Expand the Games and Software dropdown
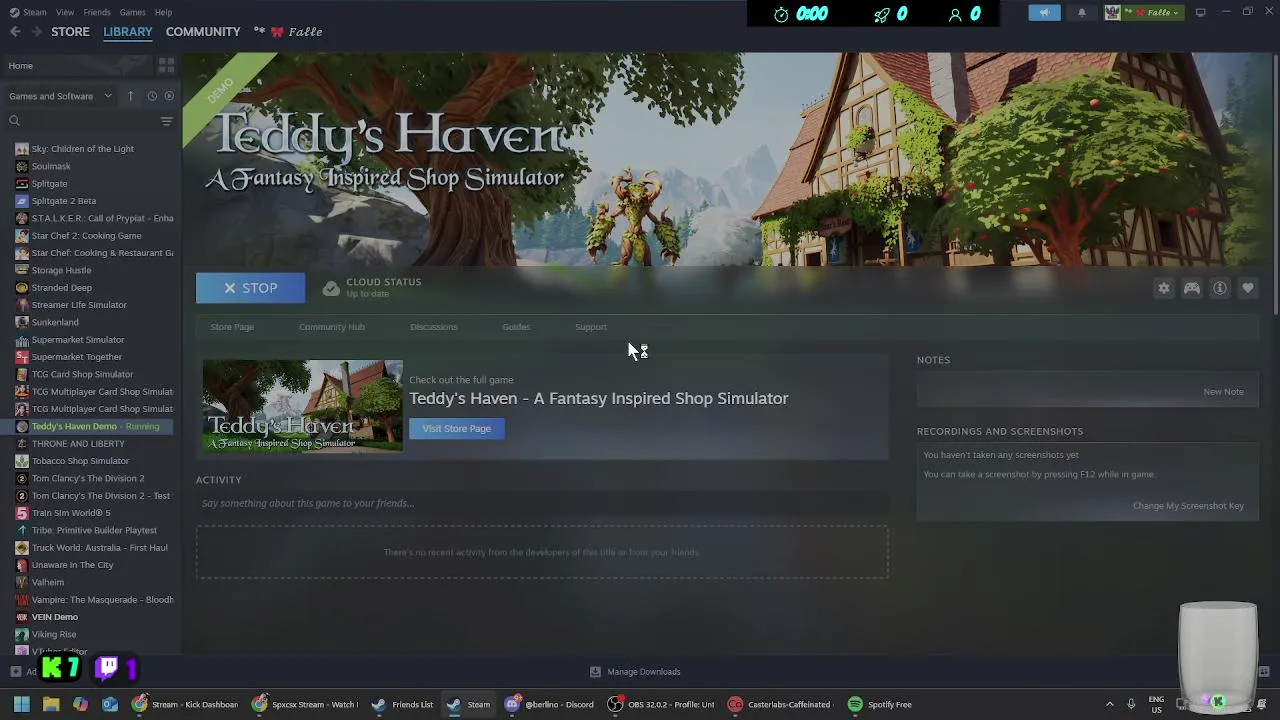The width and height of the screenshot is (1280, 720). pos(60,96)
